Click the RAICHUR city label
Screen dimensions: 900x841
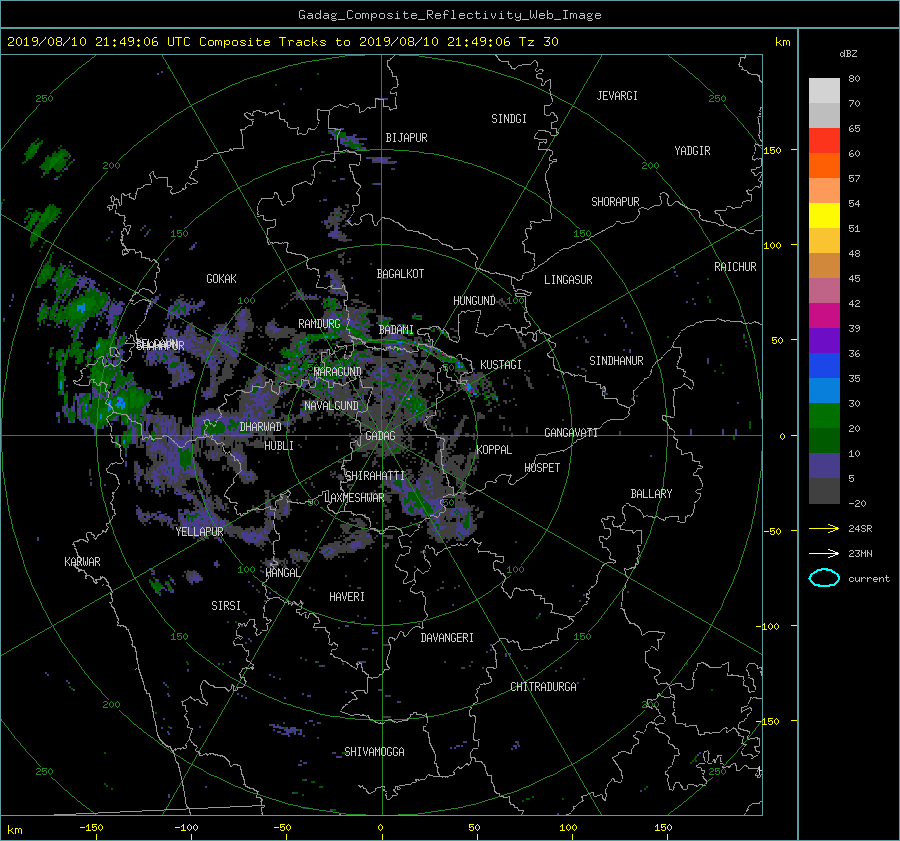click(735, 267)
